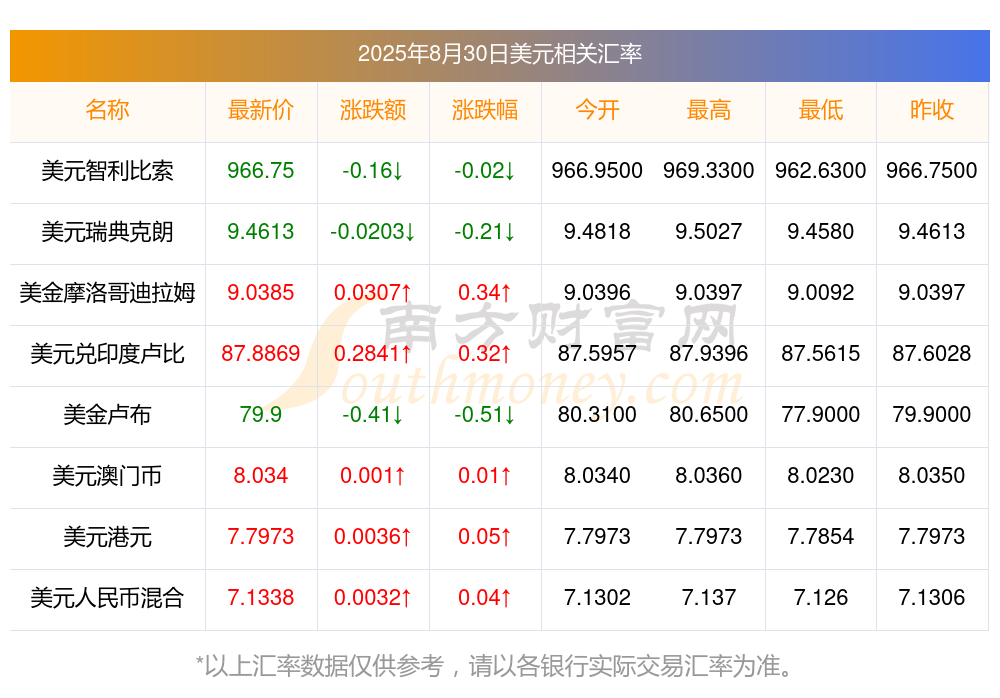Viewport: 1000px width, 698px height.
Task: Select the 最新价 column header
Action: (260, 110)
